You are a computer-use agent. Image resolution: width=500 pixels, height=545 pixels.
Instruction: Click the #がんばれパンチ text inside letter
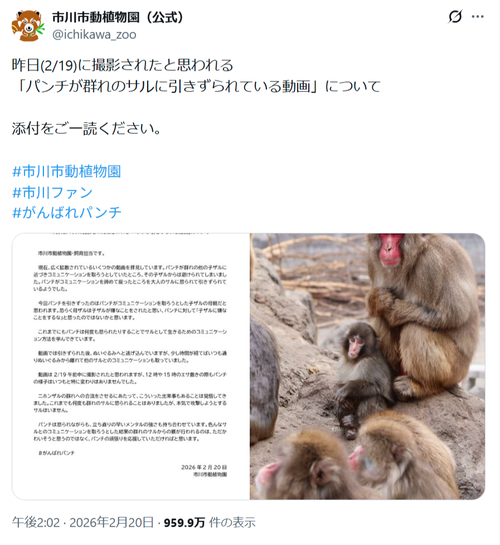[56, 453]
